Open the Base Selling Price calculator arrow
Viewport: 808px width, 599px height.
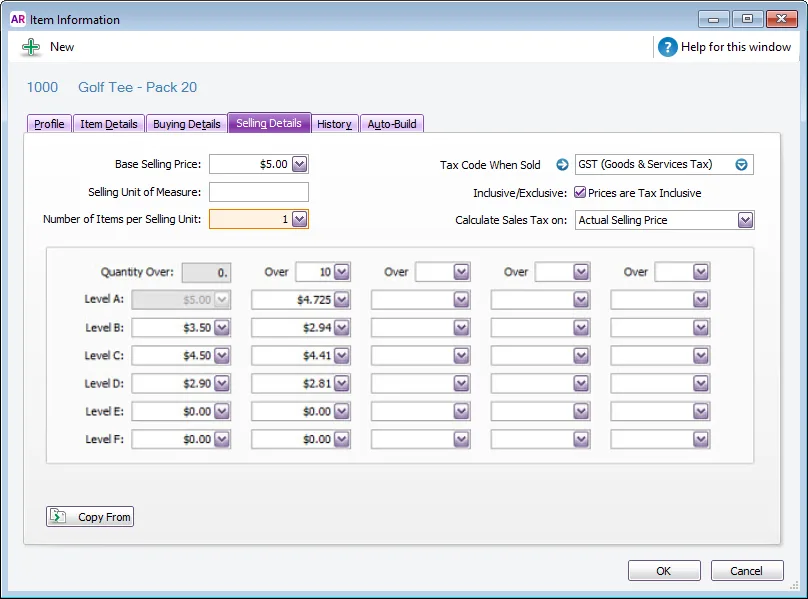click(x=299, y=164)
